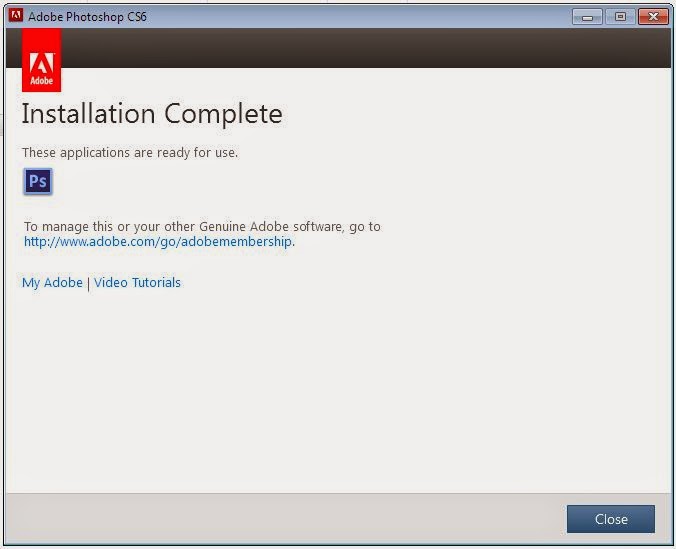Open the My Adobe link

[x=52, y=282]
